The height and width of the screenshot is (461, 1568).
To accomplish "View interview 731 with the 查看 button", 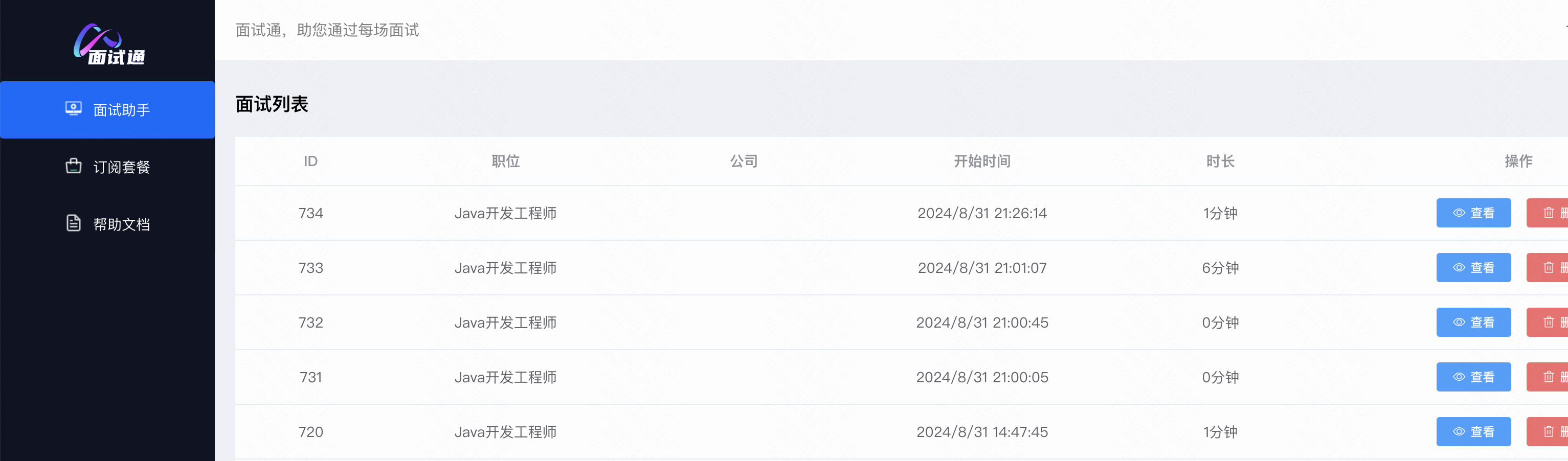I will click(1474, 377).
